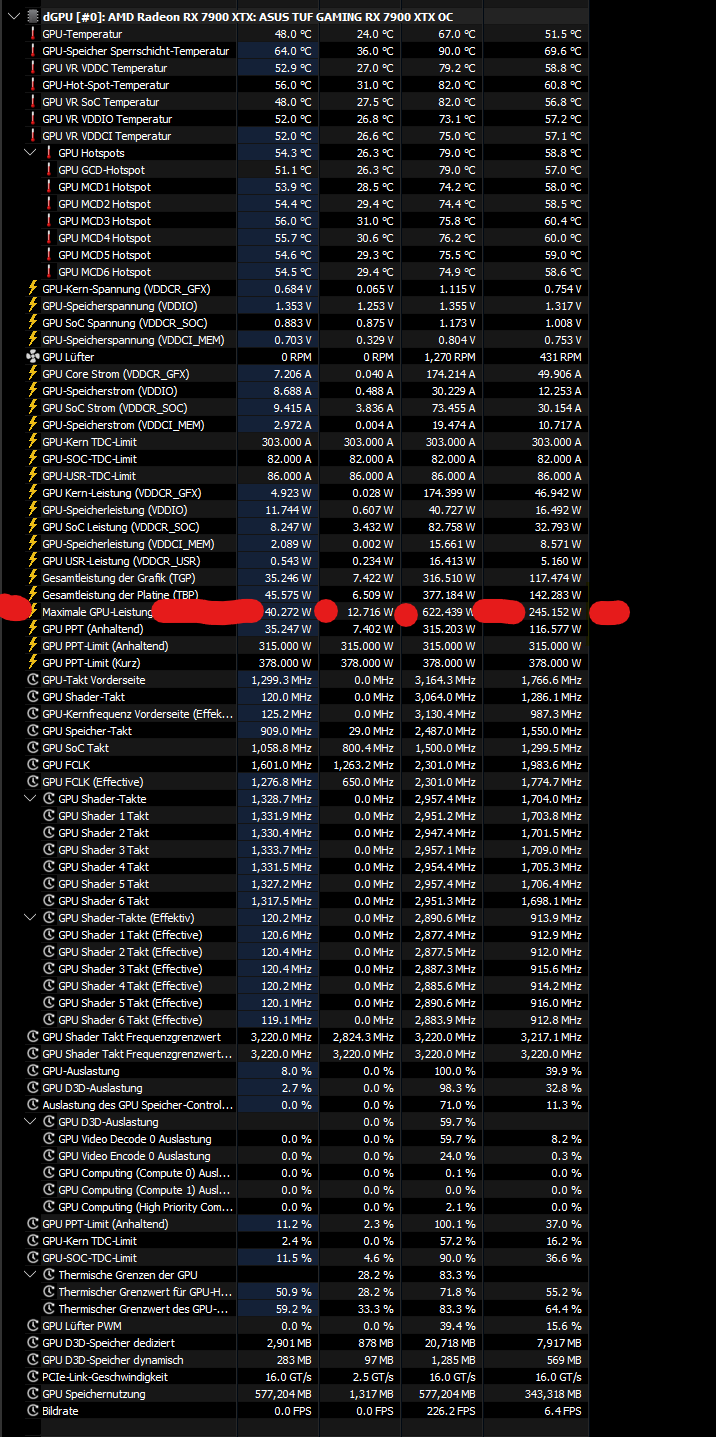The image size is (716, 1437).
Task: Select the GPU VR VDDIO Temperatur row label
Action: click(x=107, y=119)
